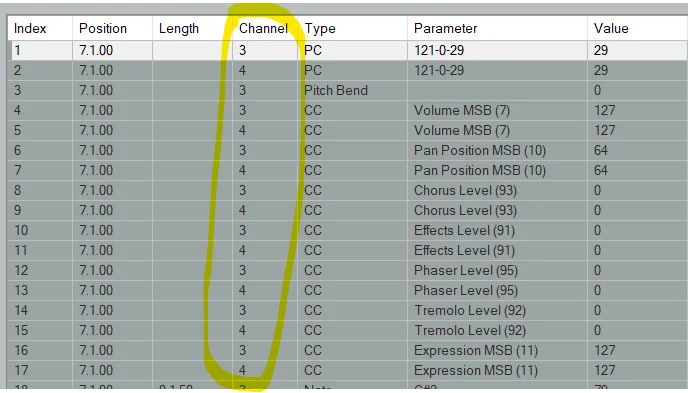The image size is (688, 393).
Task: Click Tremolo Level (92) in row 15
Action: point(497,330)
